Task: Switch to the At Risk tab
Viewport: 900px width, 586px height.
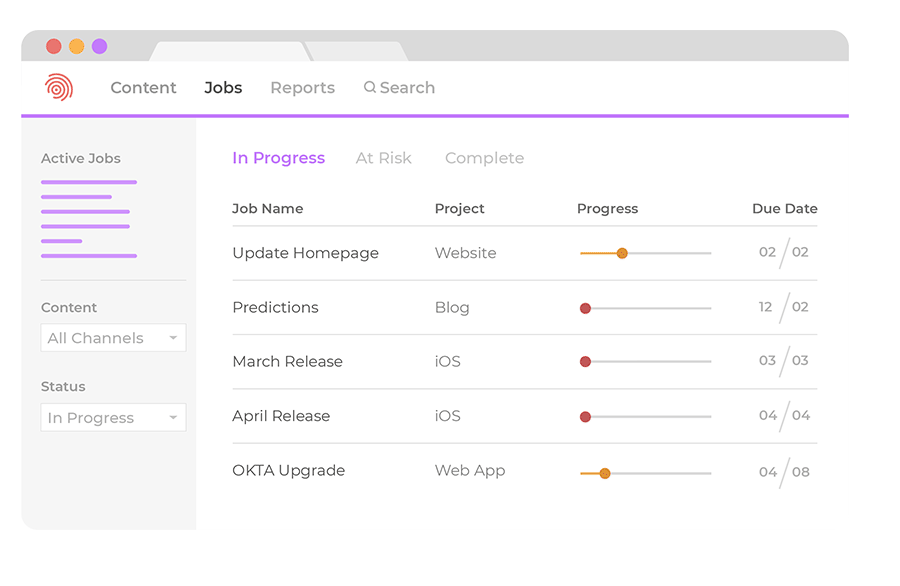Action: [x=383, y=158]
